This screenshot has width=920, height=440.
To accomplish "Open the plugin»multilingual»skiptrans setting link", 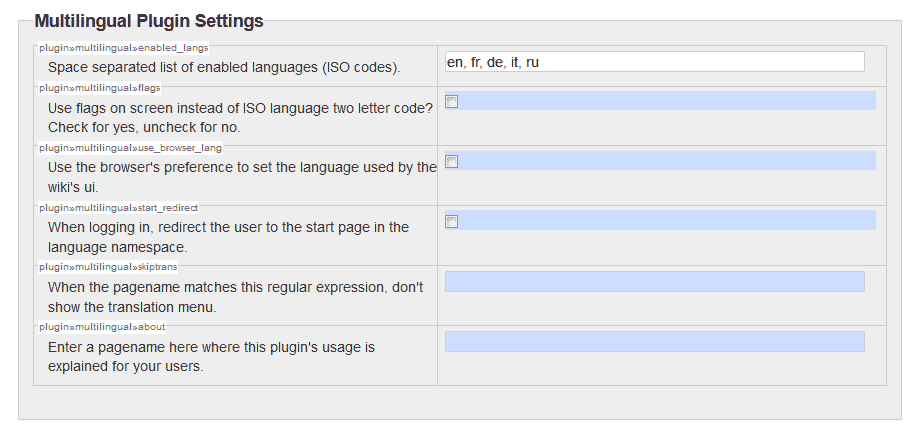I will 108,267.
